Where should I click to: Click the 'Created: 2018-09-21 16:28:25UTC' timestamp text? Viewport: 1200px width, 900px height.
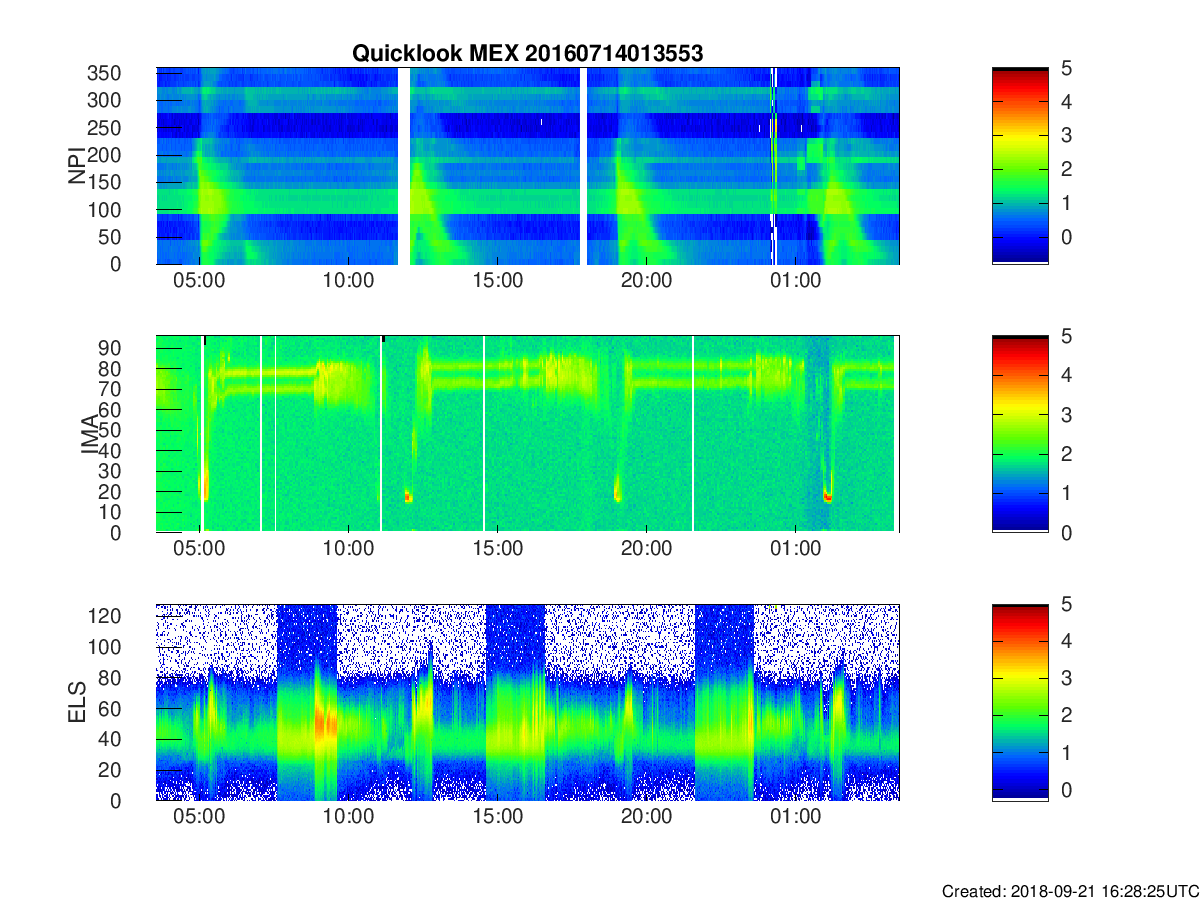point(1069,891)
